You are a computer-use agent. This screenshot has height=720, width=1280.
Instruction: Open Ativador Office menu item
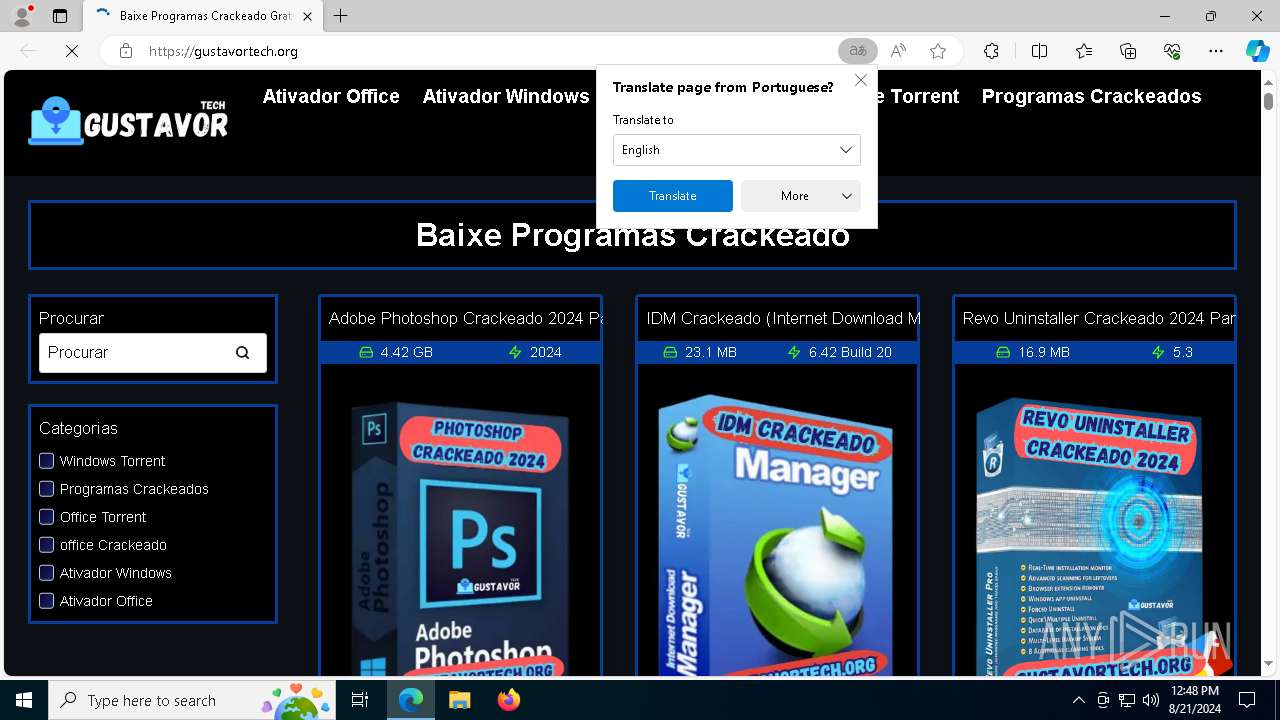point(331,96)
